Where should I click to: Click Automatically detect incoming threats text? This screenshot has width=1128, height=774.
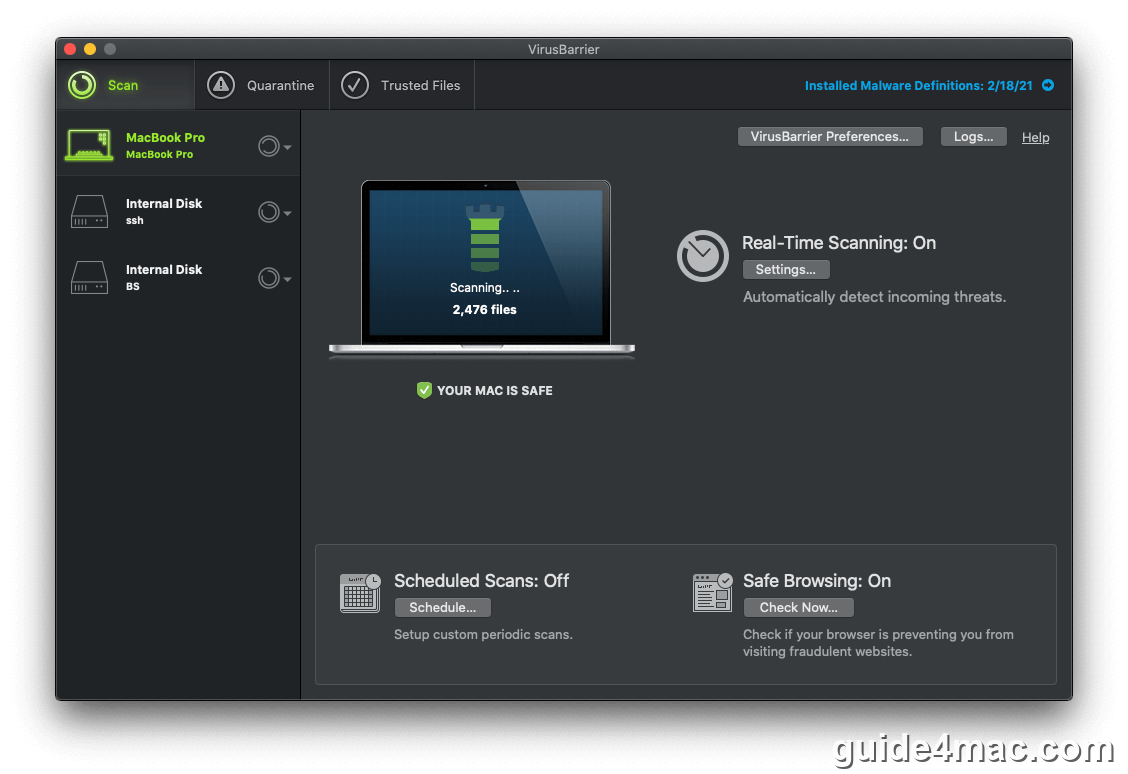click(874, 297)
